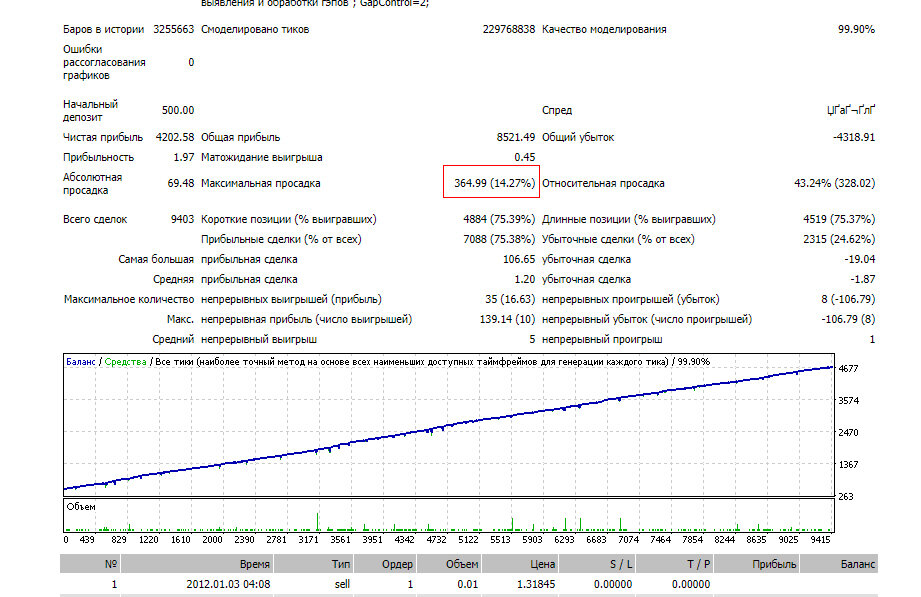The height and width of the screenshot is (597, 921).
Task: Click the gross loss value -4318.91
Action: (x=853, y=137)
